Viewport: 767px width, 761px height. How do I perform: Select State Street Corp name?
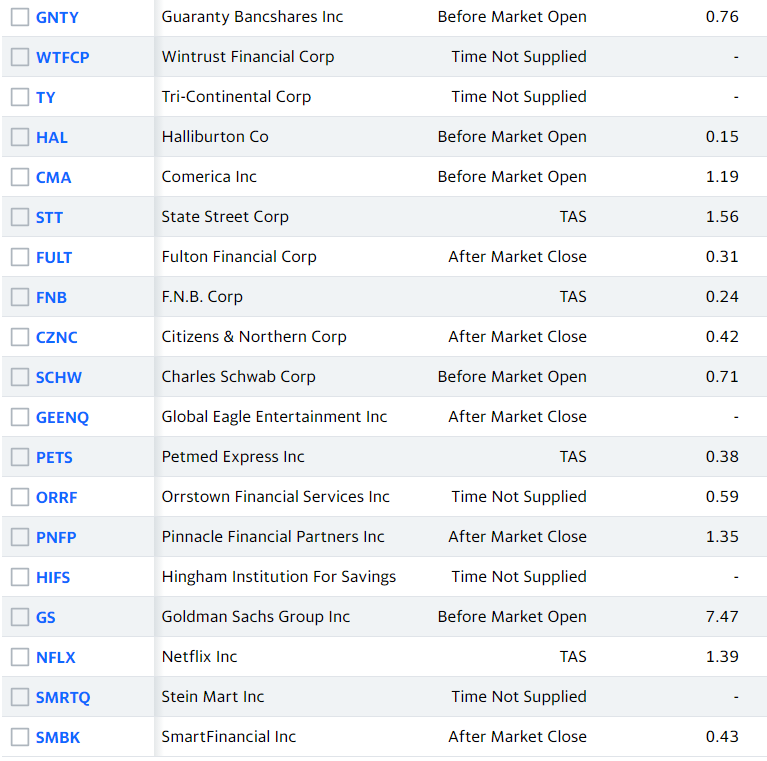225,217
